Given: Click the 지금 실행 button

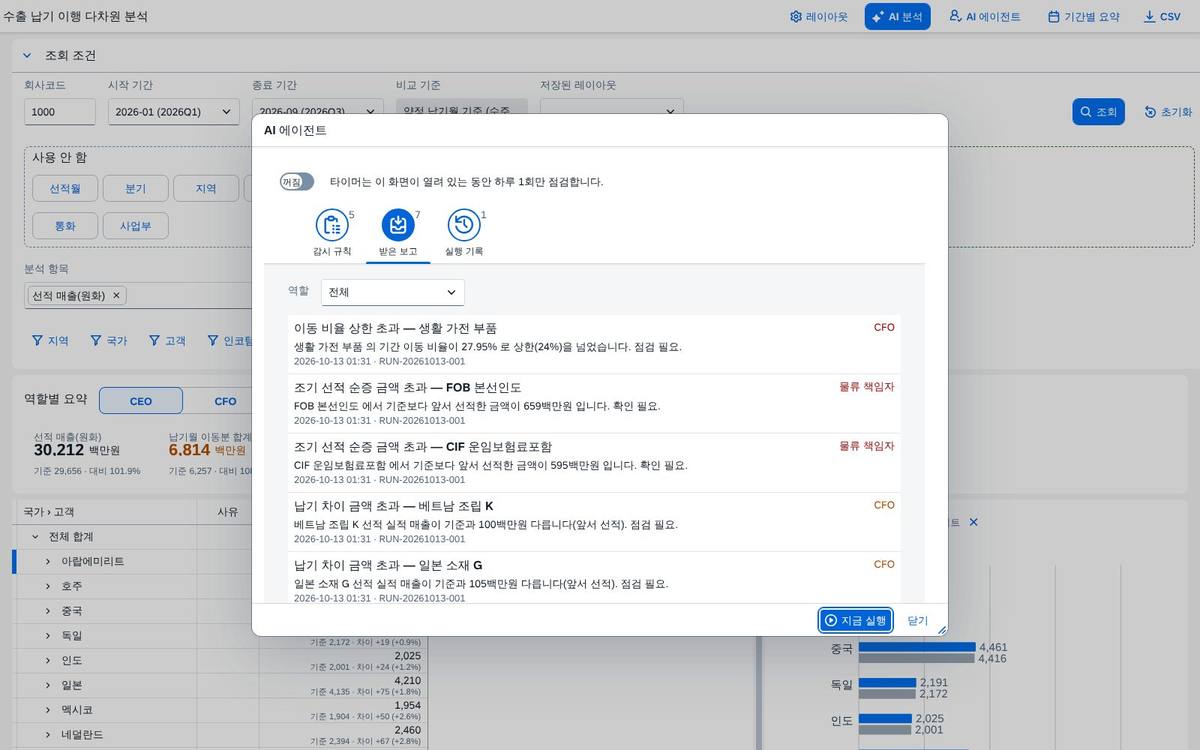Looking at the screenshot, I should 855,620.
